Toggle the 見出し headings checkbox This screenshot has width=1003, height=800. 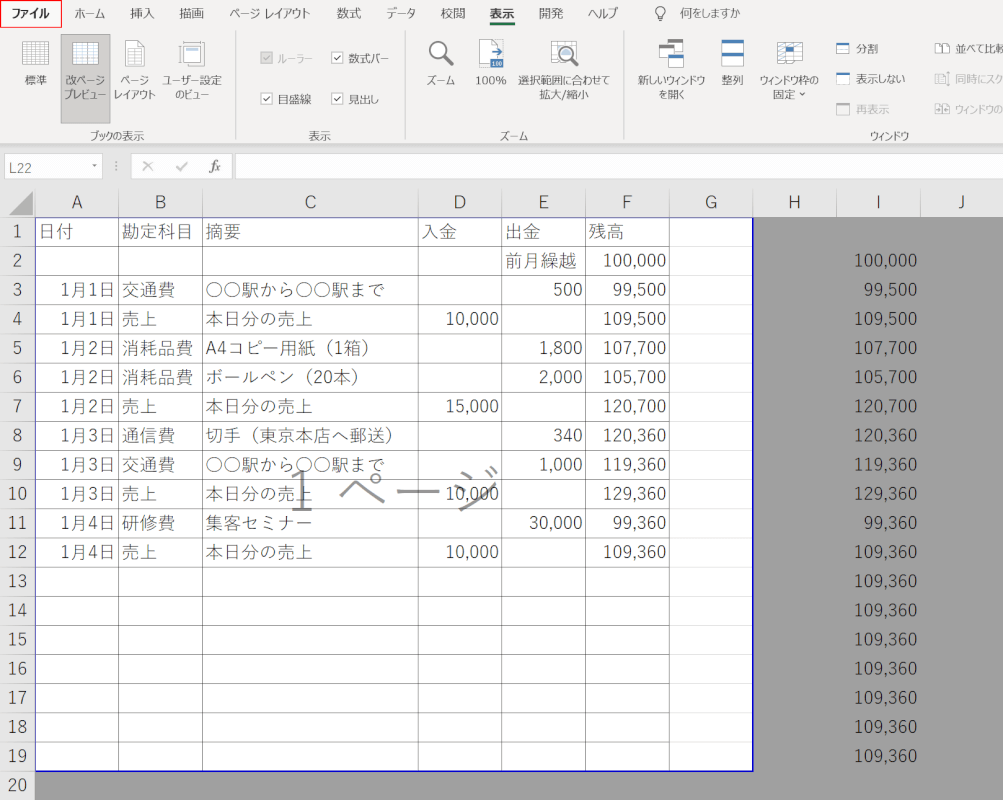click(x=338, y=99)
